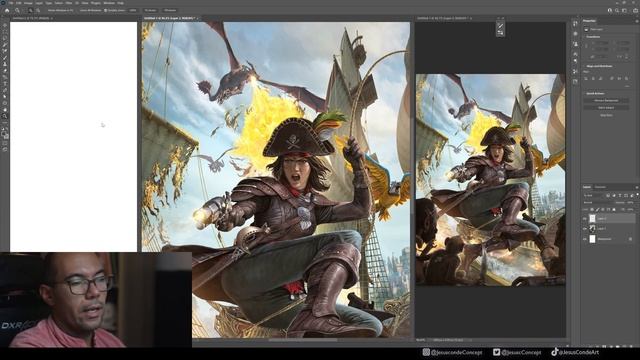The height and width of the screenshot is (360, 640).
Task: Toggle Quick Mask mode icon
Action: 5,143
